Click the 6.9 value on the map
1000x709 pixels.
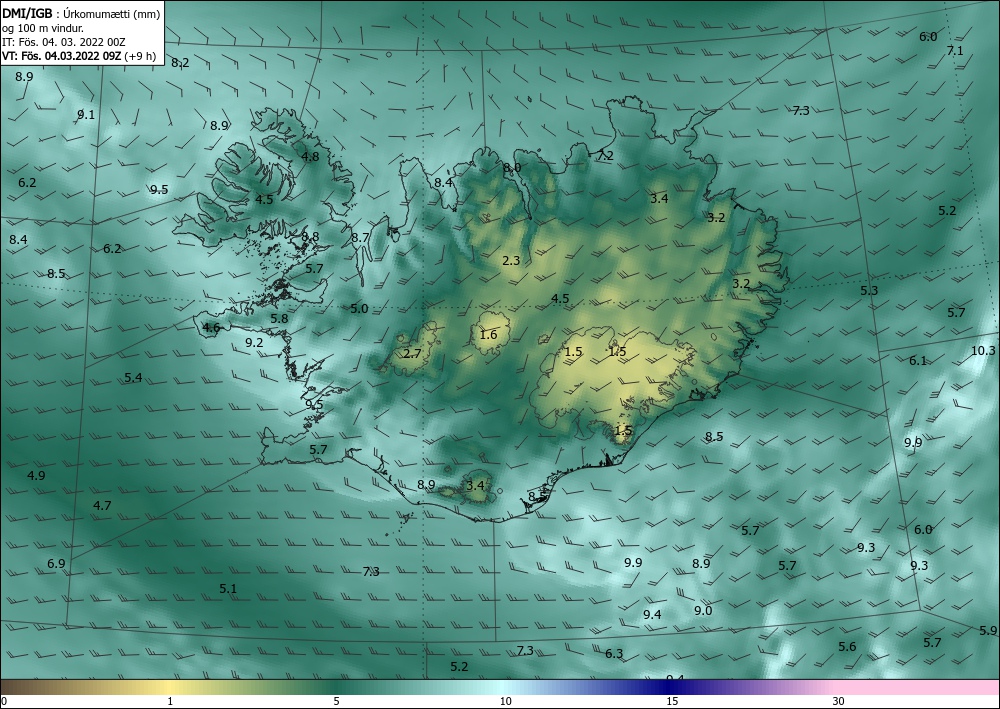coord(56,564)
